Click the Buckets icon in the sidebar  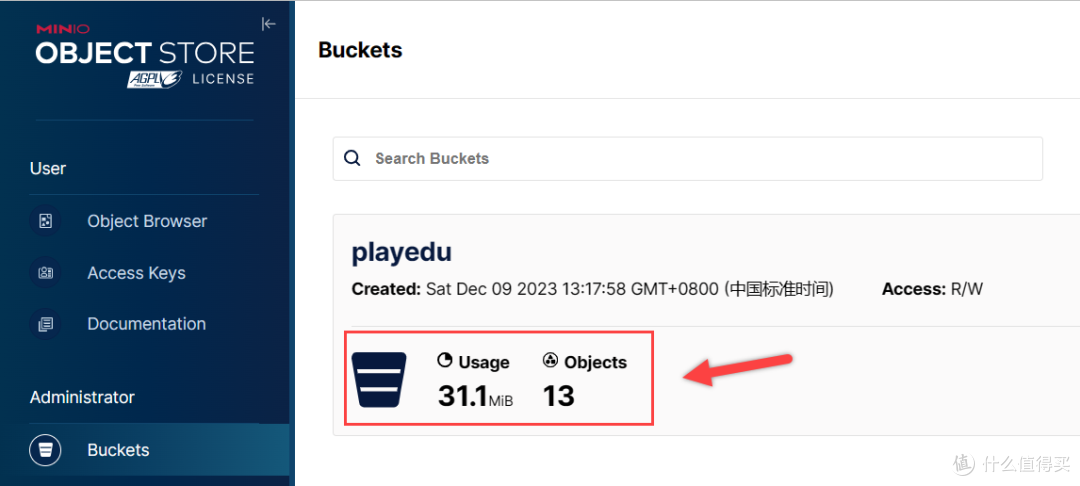pos(46,450)
